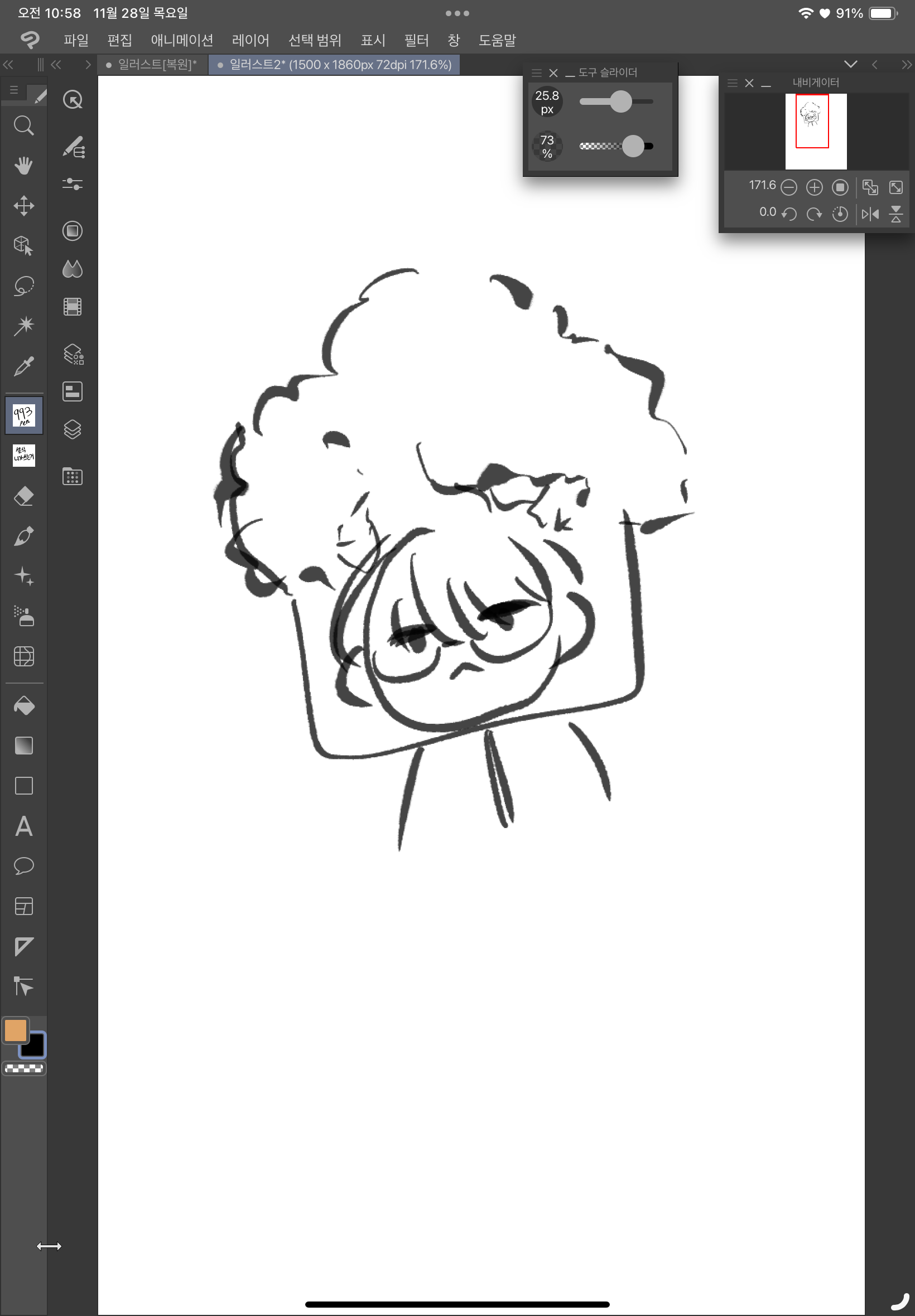
Task: Expand the canvas tab list chevron
Action: click(851, 64)
